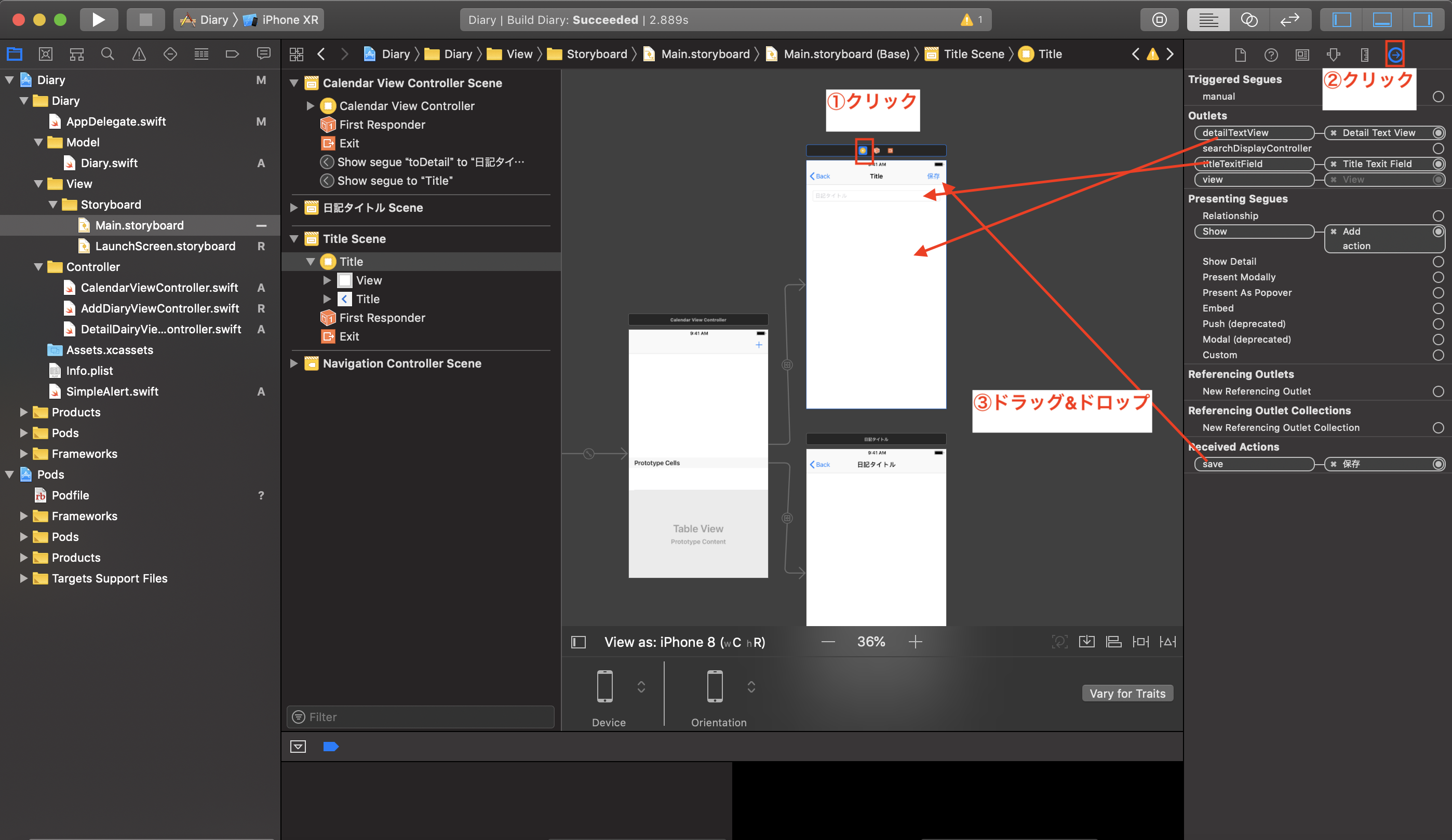Image resolution: width=1452 pixels, height=840 pixels.
Task: Click inside the Filter field below outline
Action: tap(420, 717)
